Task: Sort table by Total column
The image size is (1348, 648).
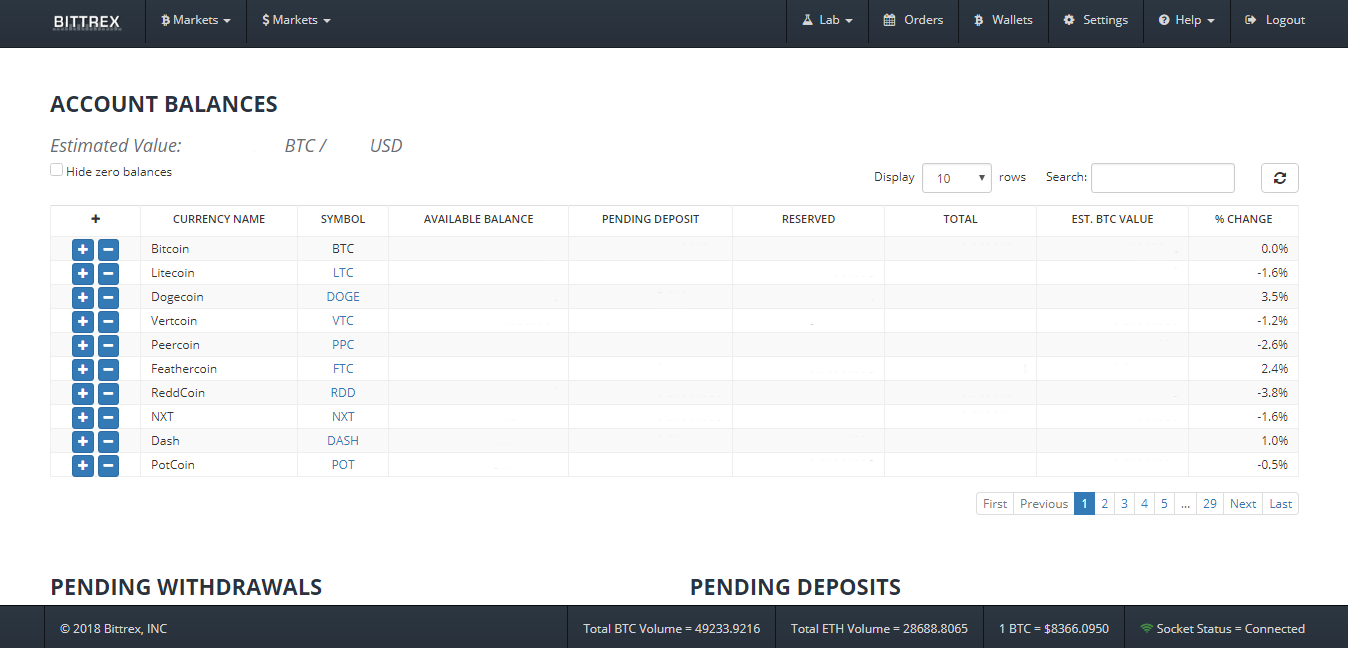Action: tap(960, 219)
